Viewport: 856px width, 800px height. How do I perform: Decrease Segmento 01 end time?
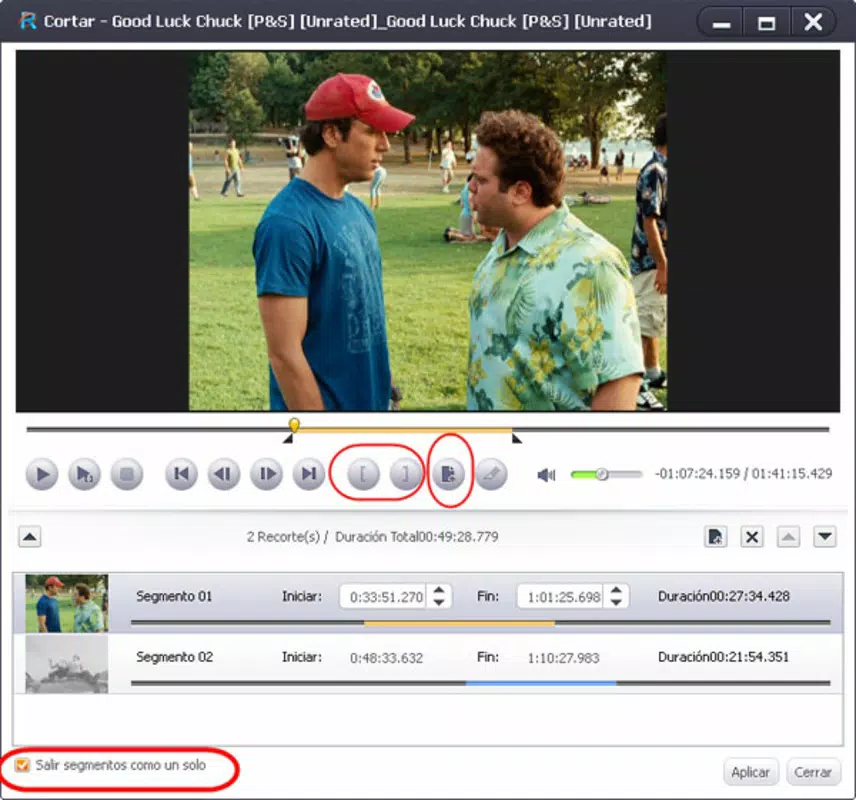tap(616, 602)
